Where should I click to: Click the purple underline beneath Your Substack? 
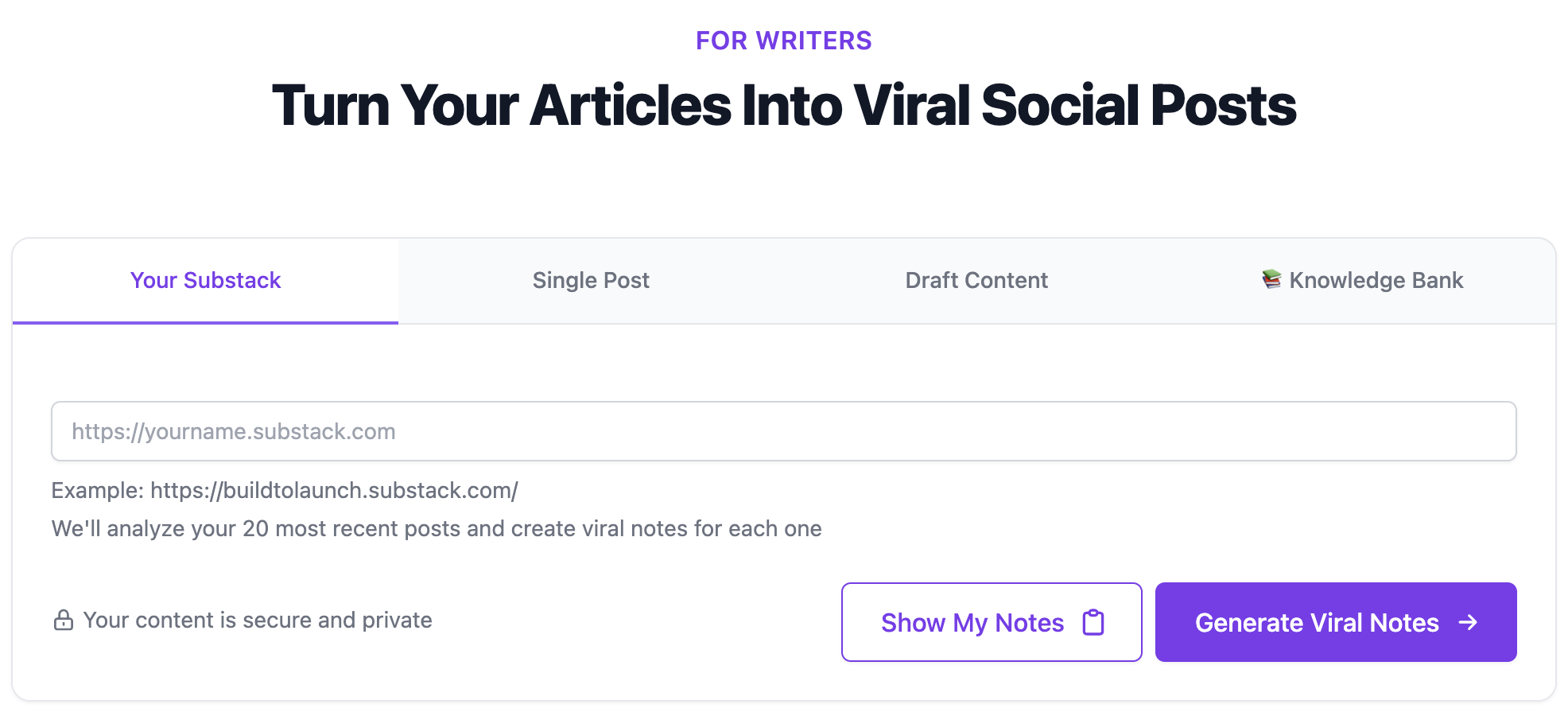point(205,322)
